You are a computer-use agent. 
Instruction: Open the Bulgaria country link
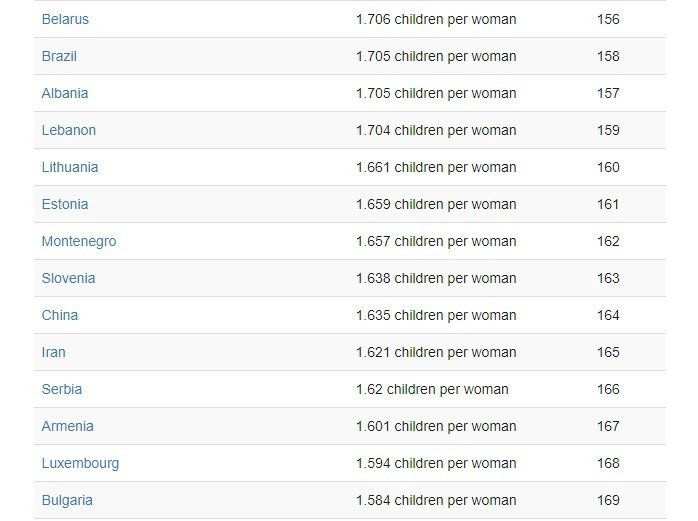coord(67,500)
